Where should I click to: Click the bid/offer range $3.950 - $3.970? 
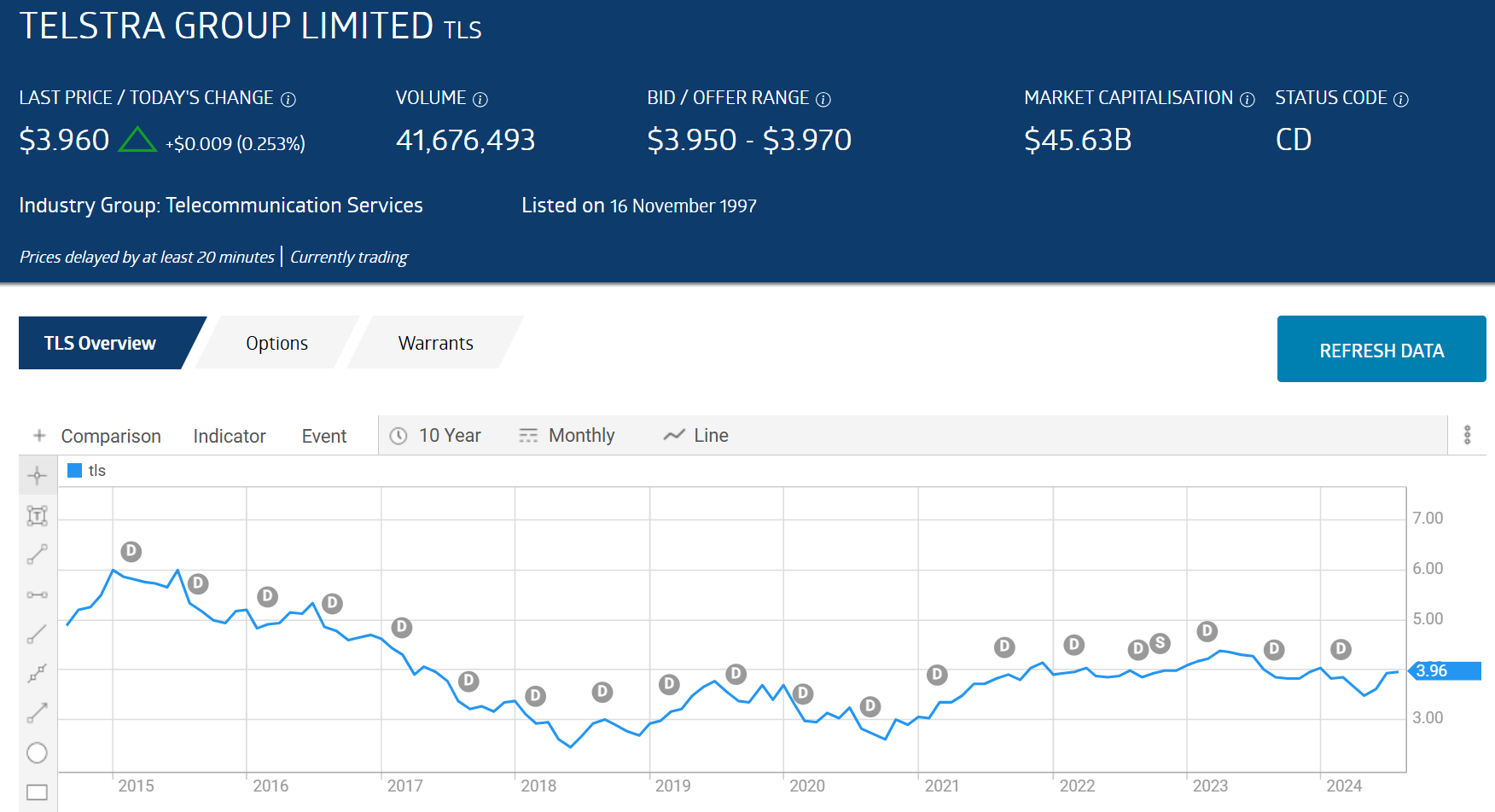tap(749, 140)
